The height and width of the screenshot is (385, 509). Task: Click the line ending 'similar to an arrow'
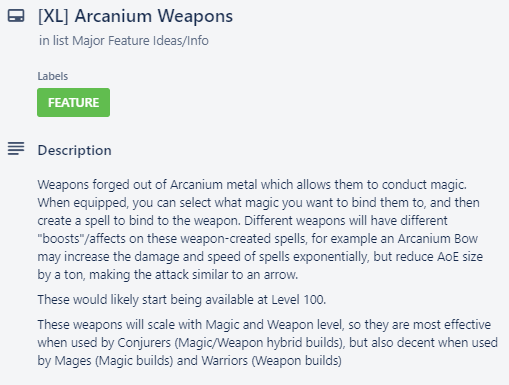pyautogui.click(x=168, y=275)
